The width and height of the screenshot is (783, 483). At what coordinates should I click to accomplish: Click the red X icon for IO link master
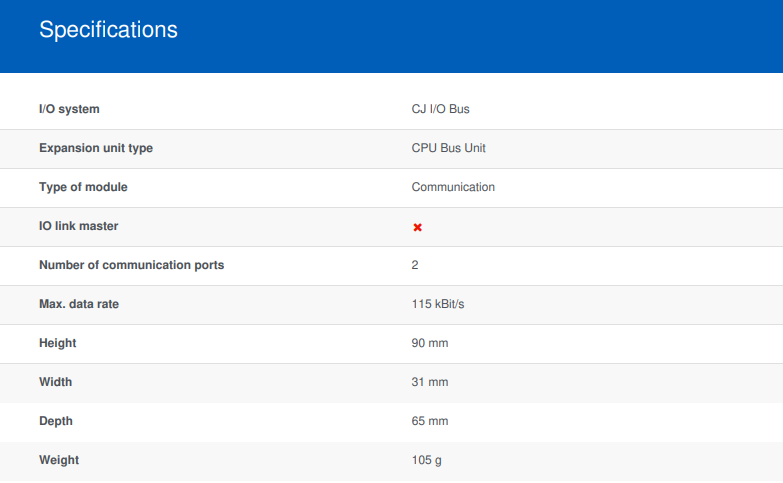[417, 227]
